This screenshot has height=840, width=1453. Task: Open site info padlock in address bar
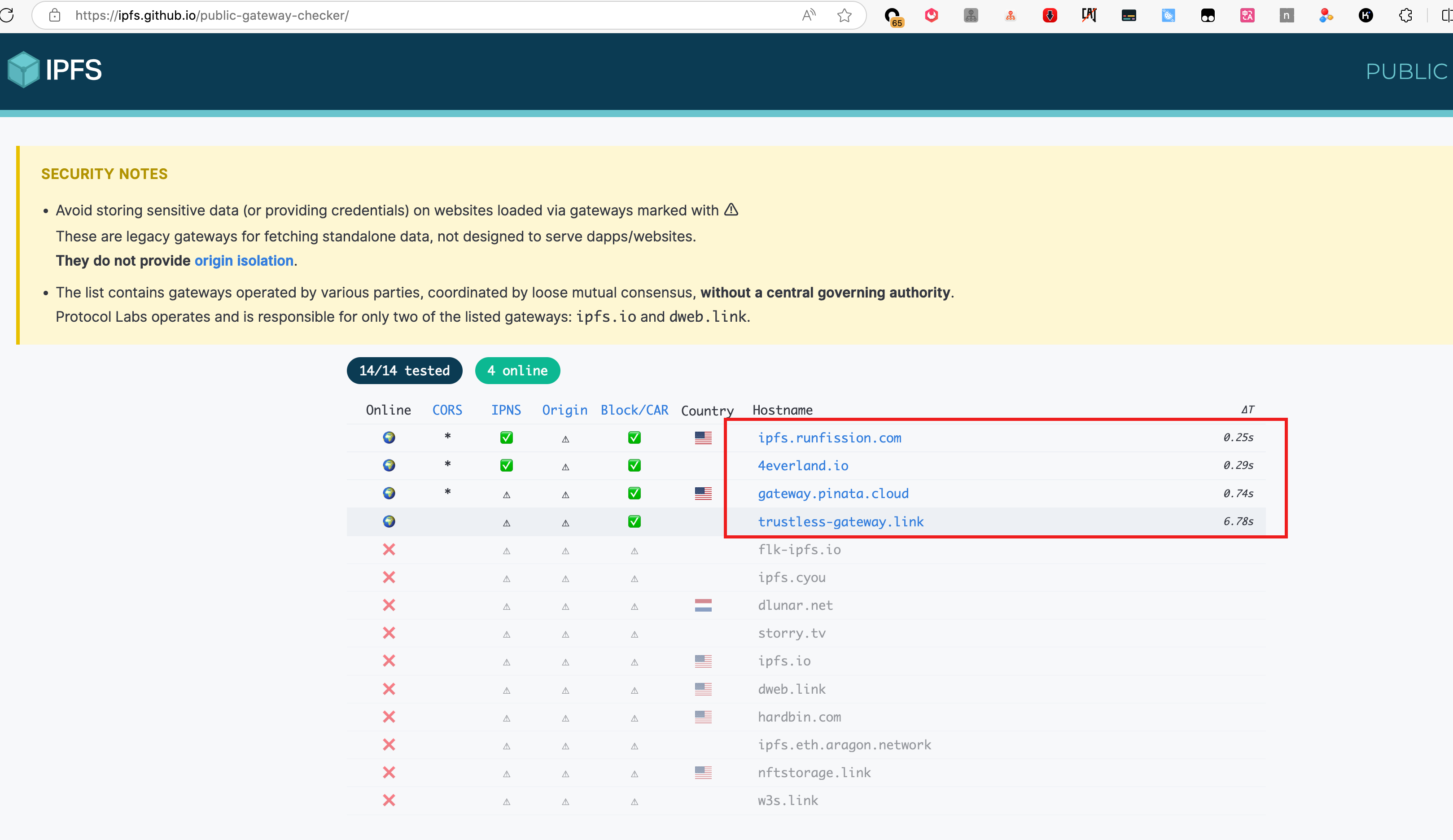point(55,15)
